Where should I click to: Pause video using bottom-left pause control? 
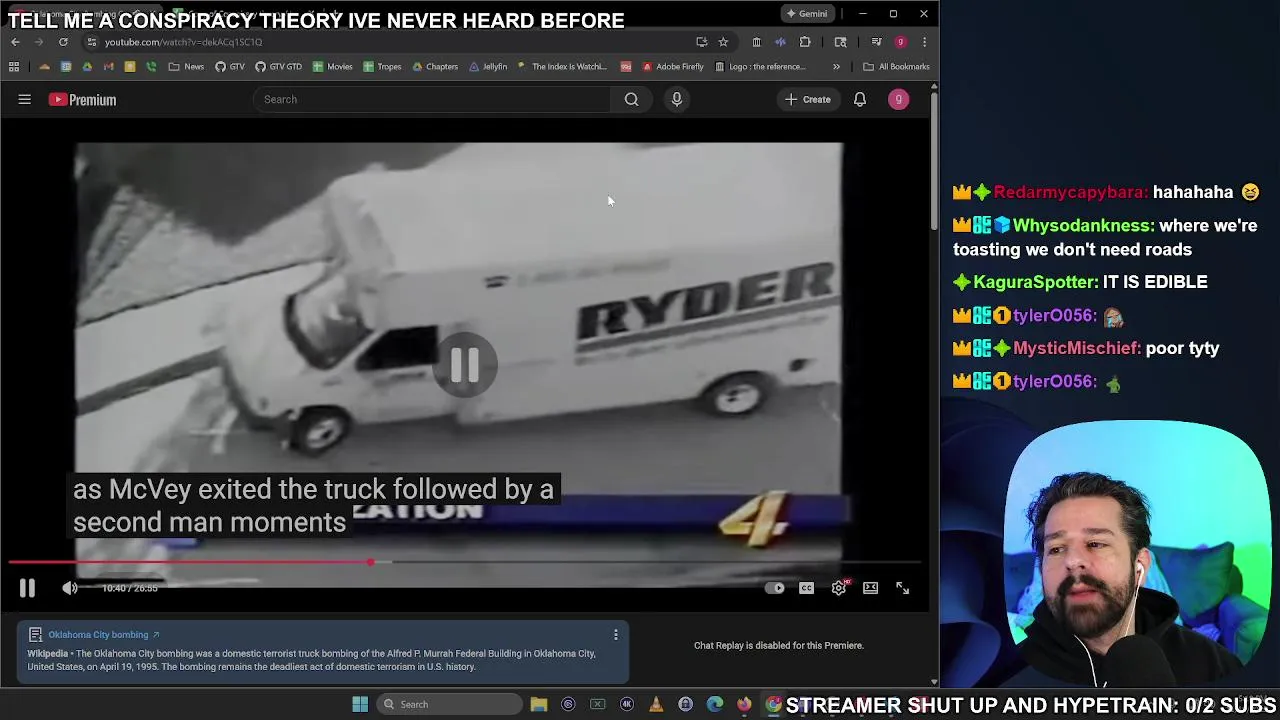tap(27, 588)
